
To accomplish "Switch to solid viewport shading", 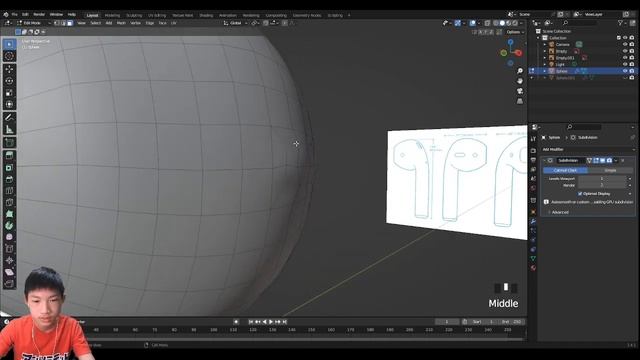I will (x=502, y=23).
